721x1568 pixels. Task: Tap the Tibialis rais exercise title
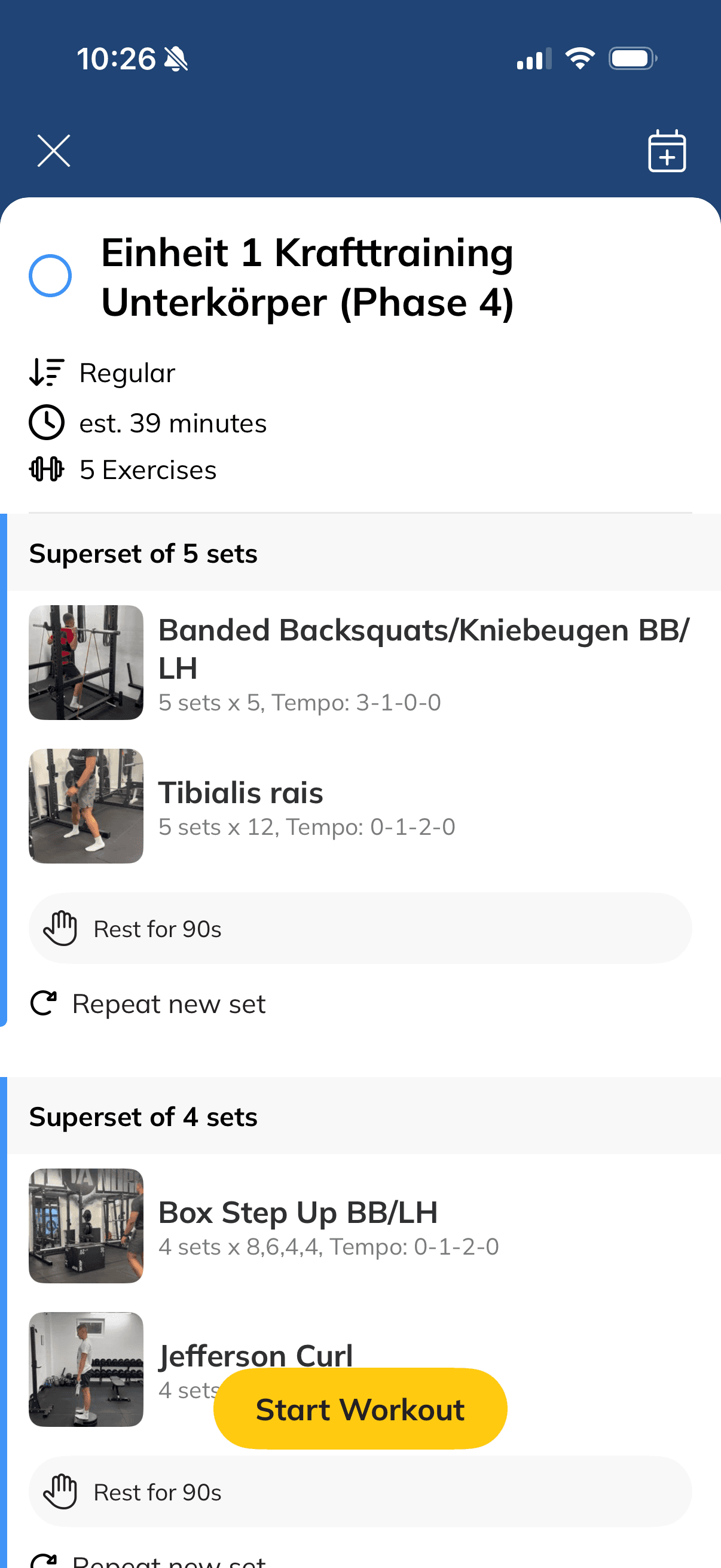coord(241,792)
